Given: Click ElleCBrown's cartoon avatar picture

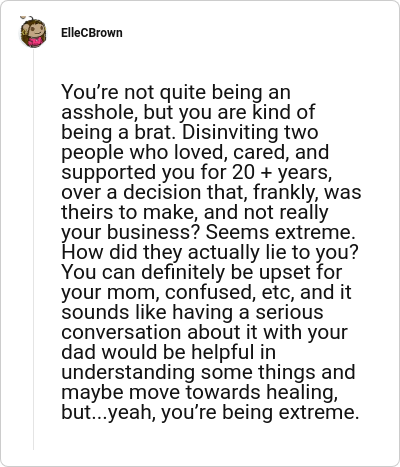Looking at the screenshot, I should [33, 32].
